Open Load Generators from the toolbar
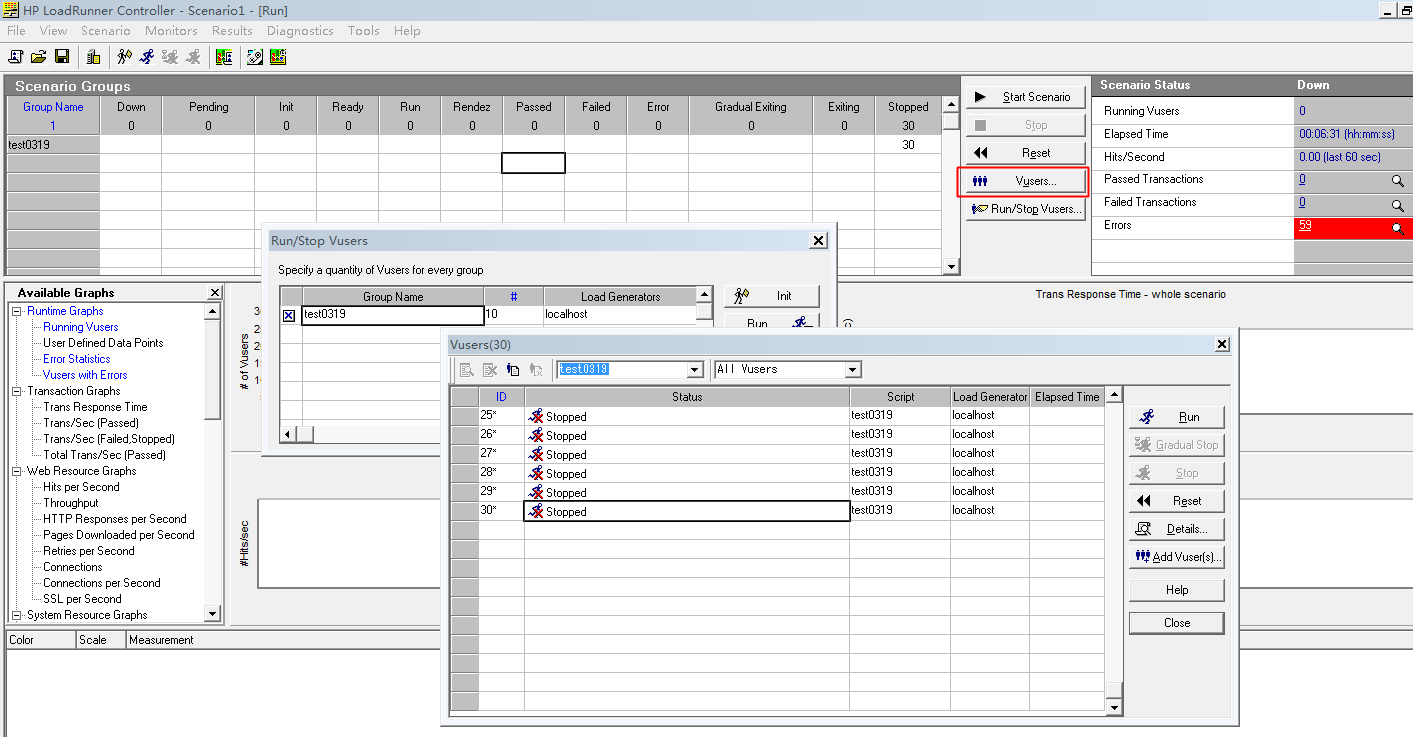This screenshot has width=1413, height=737. [x=93, y=57]
